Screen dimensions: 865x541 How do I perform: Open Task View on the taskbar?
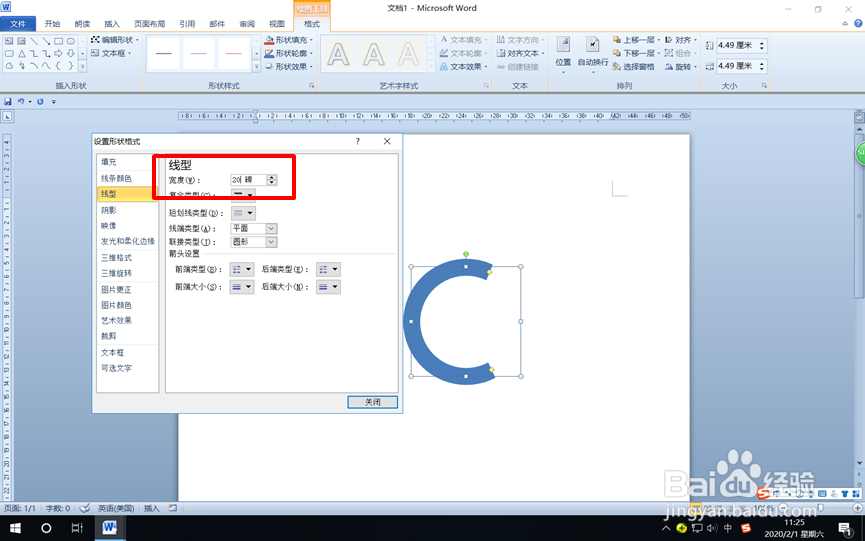tap(77, 528)
